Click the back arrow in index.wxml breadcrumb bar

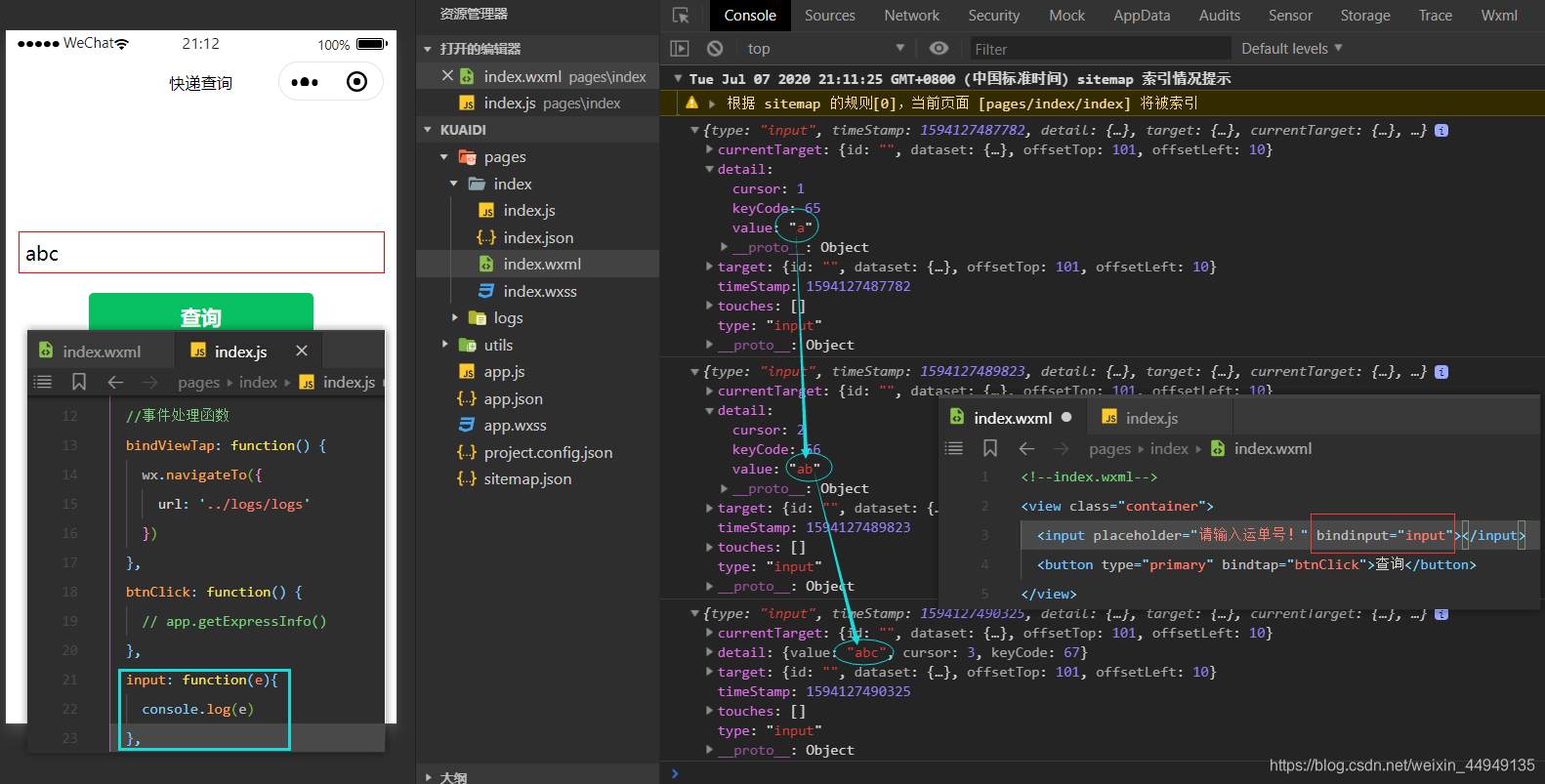(x=1026, y=448)
